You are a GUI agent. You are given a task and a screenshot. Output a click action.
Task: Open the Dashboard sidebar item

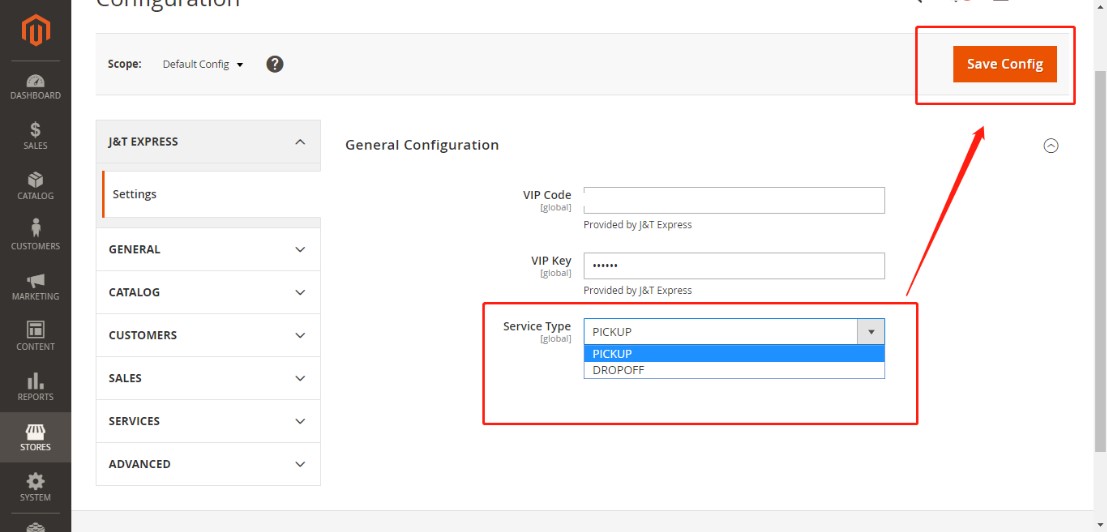(35, 86)
